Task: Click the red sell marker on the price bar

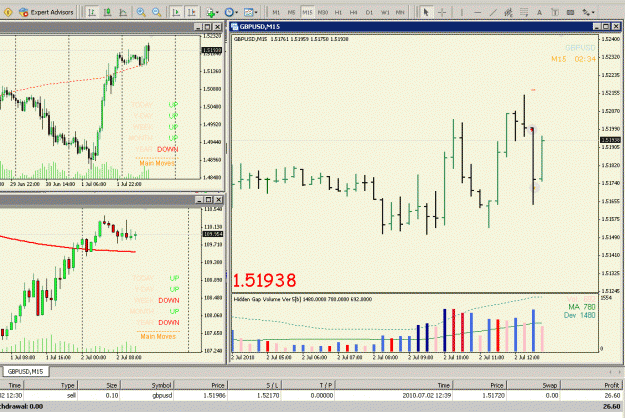Action: [532, 130]
